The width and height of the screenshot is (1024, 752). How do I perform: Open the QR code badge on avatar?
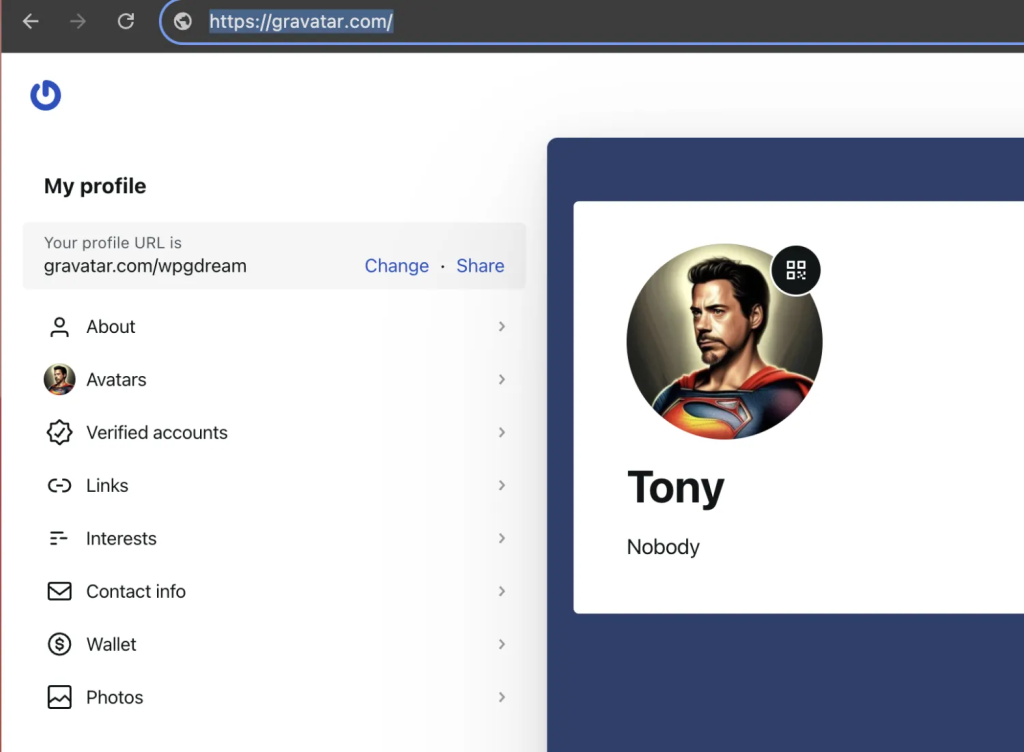coord(795,270)
